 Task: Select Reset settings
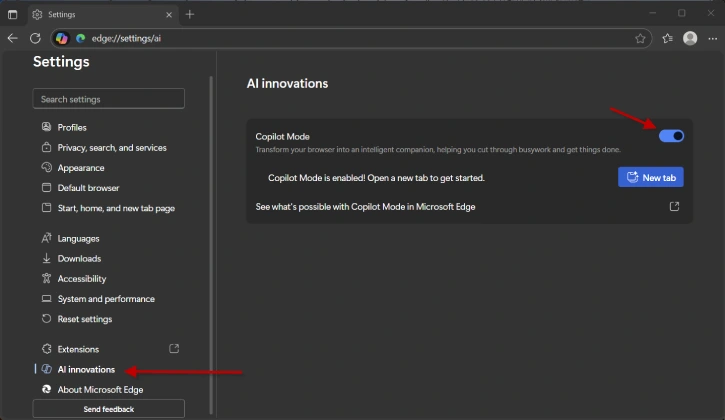click(x=85, y=319)
